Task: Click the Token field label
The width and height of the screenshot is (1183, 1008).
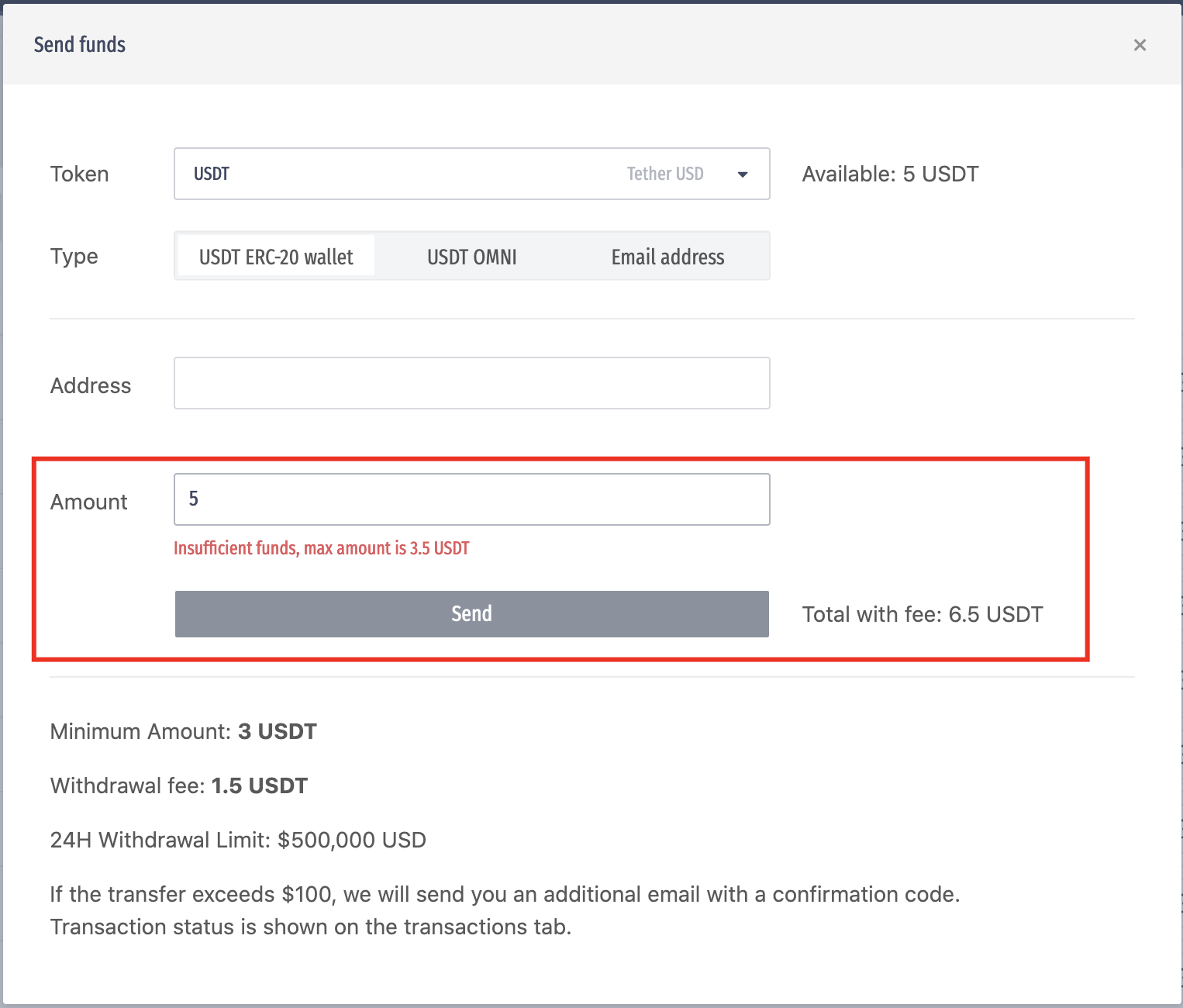Action: click(x=79, y=174)
